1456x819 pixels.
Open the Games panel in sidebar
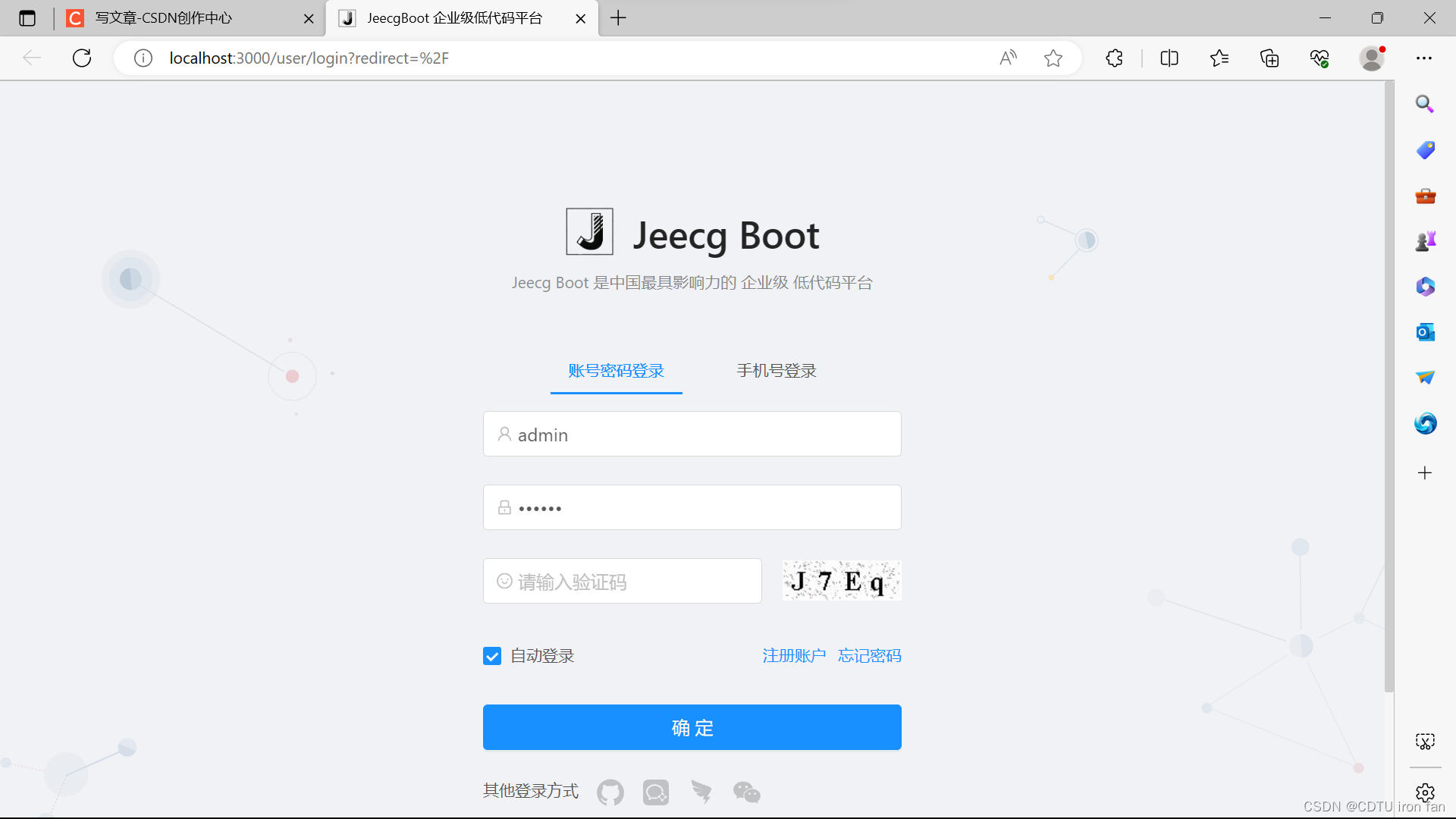[x=1426, y=240]
